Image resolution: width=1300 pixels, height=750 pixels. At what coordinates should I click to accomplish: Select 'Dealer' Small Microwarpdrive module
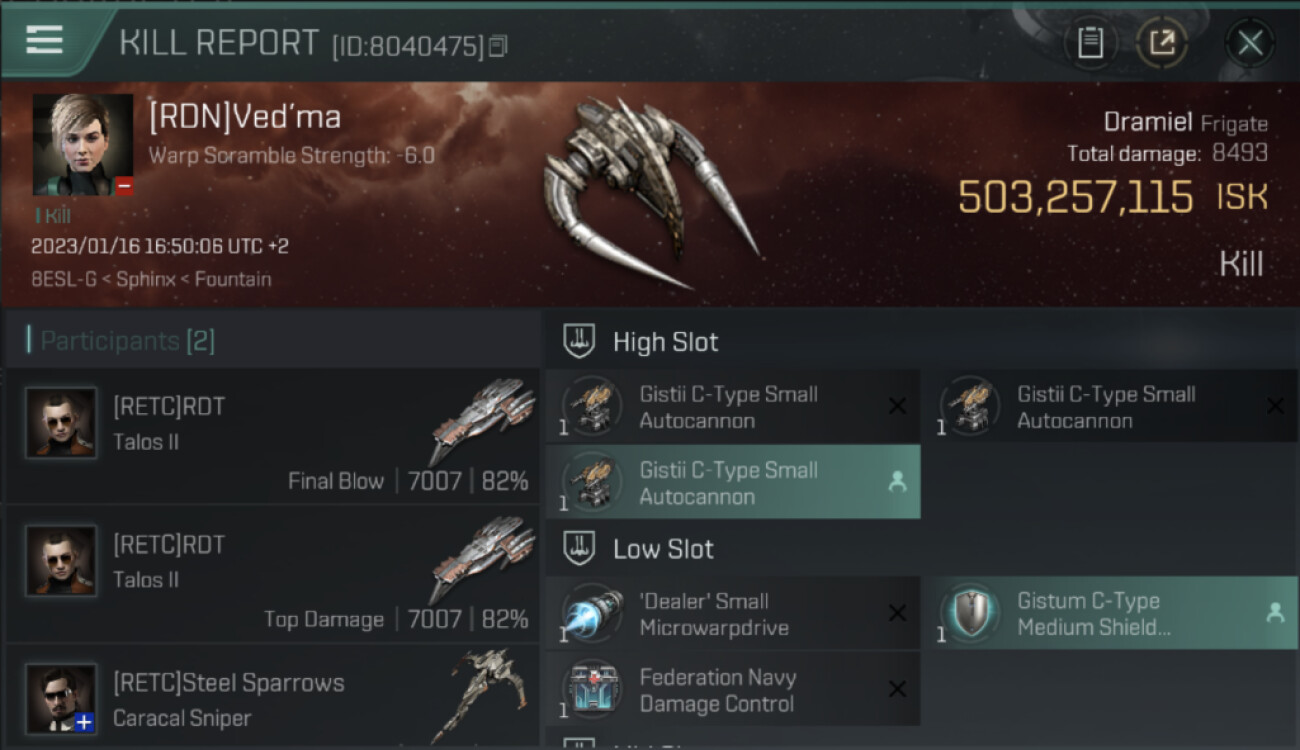click(x=732, y=614)
